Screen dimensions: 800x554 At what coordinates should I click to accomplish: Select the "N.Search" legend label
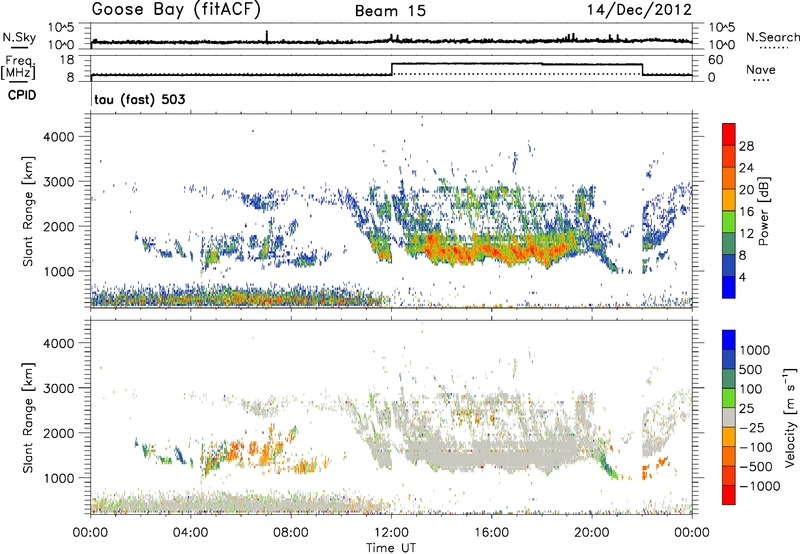772,37
